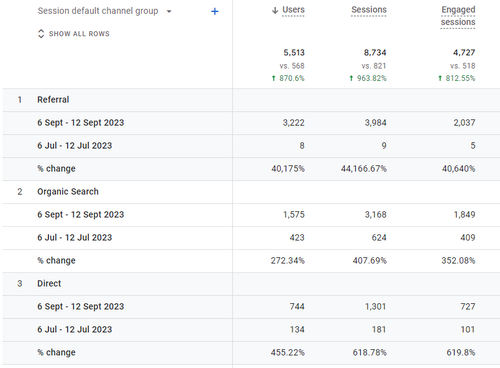This screenshot has width=500, height=368.
Task: Click Direct sessions change 618.78%
Action: [370, 353]
